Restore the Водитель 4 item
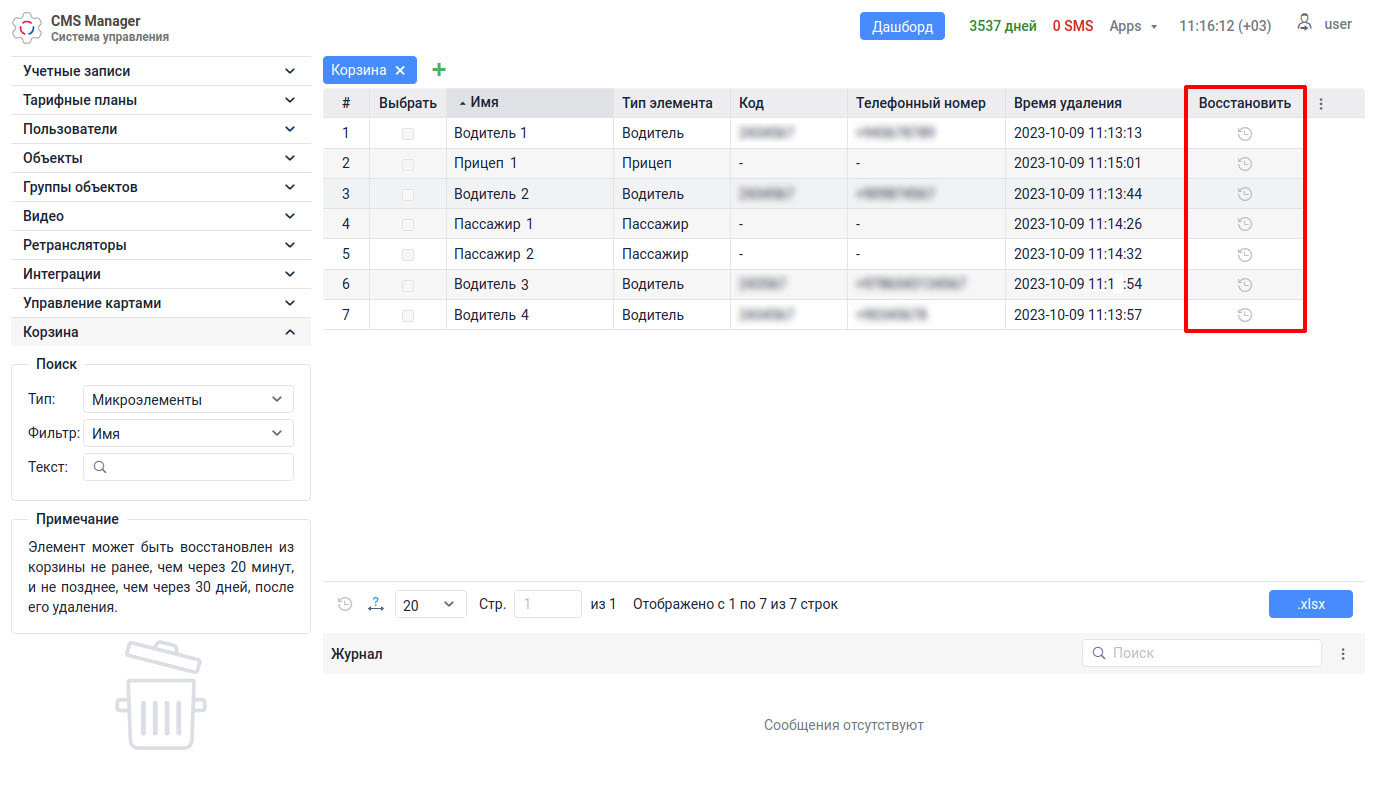The height and width of the screenshot is (787, 1377). tap(1244, 315)
